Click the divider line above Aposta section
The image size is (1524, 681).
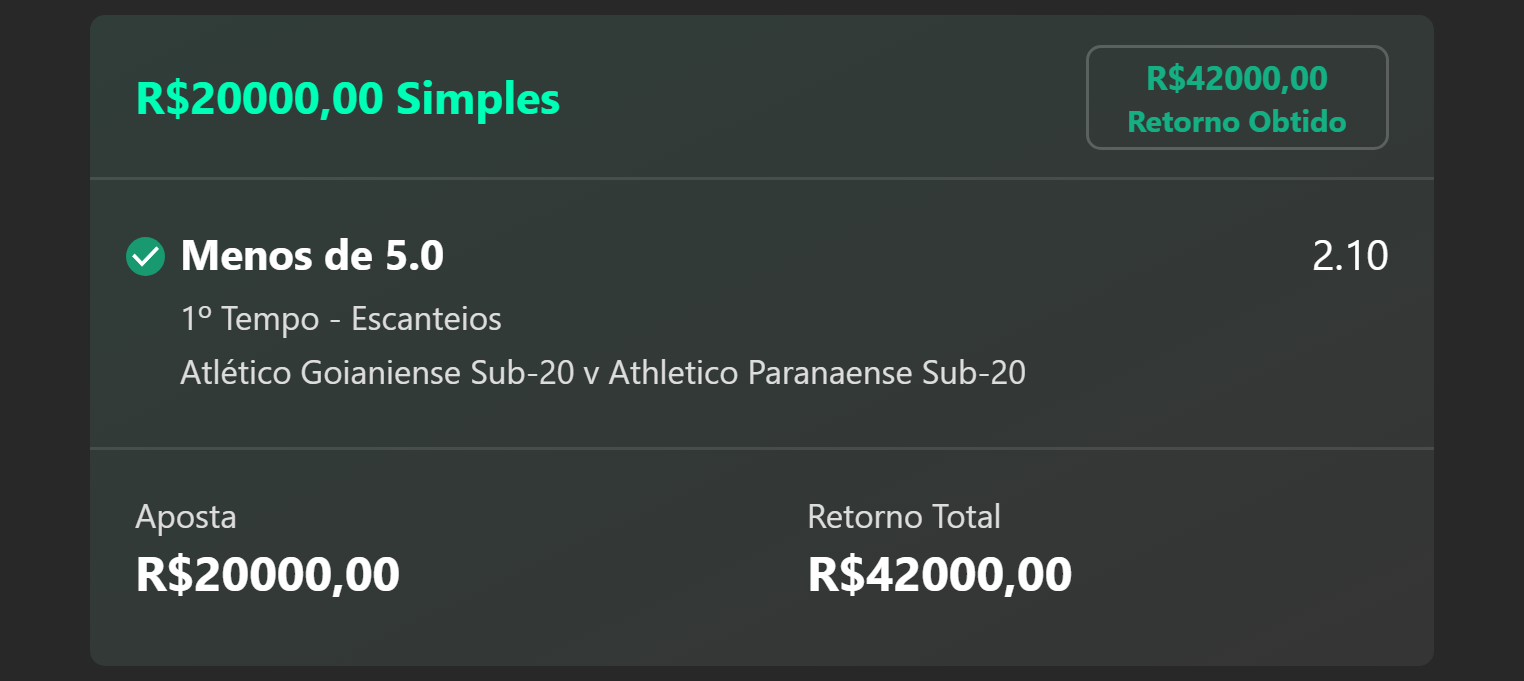761,448
